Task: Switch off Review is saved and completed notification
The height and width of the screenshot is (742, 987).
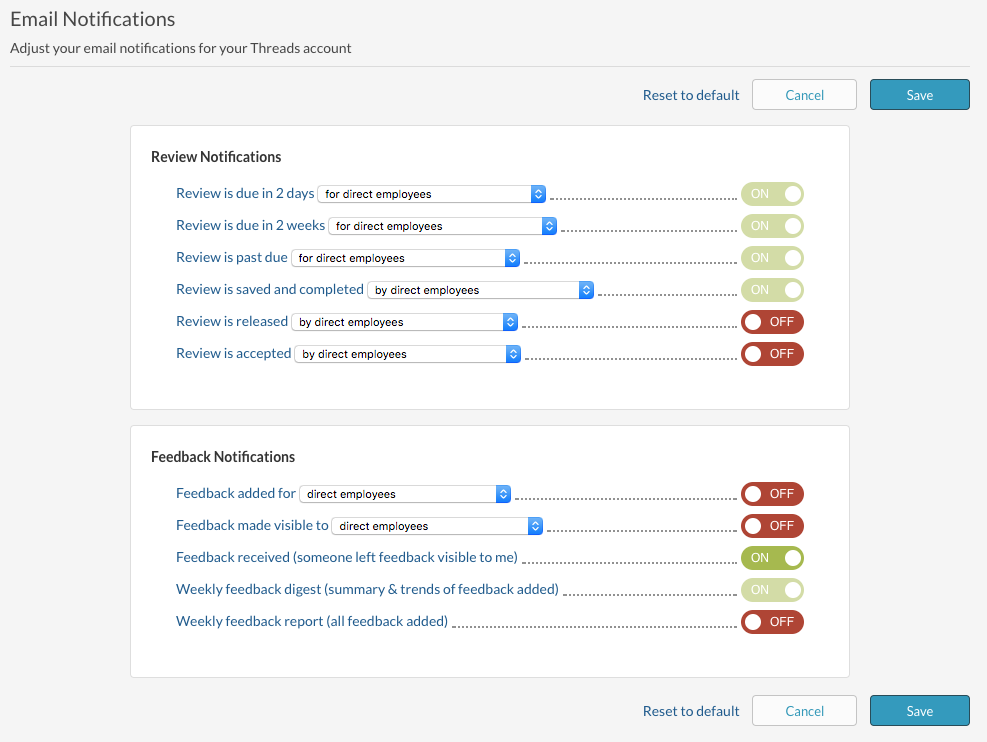Action: point(772,290)
